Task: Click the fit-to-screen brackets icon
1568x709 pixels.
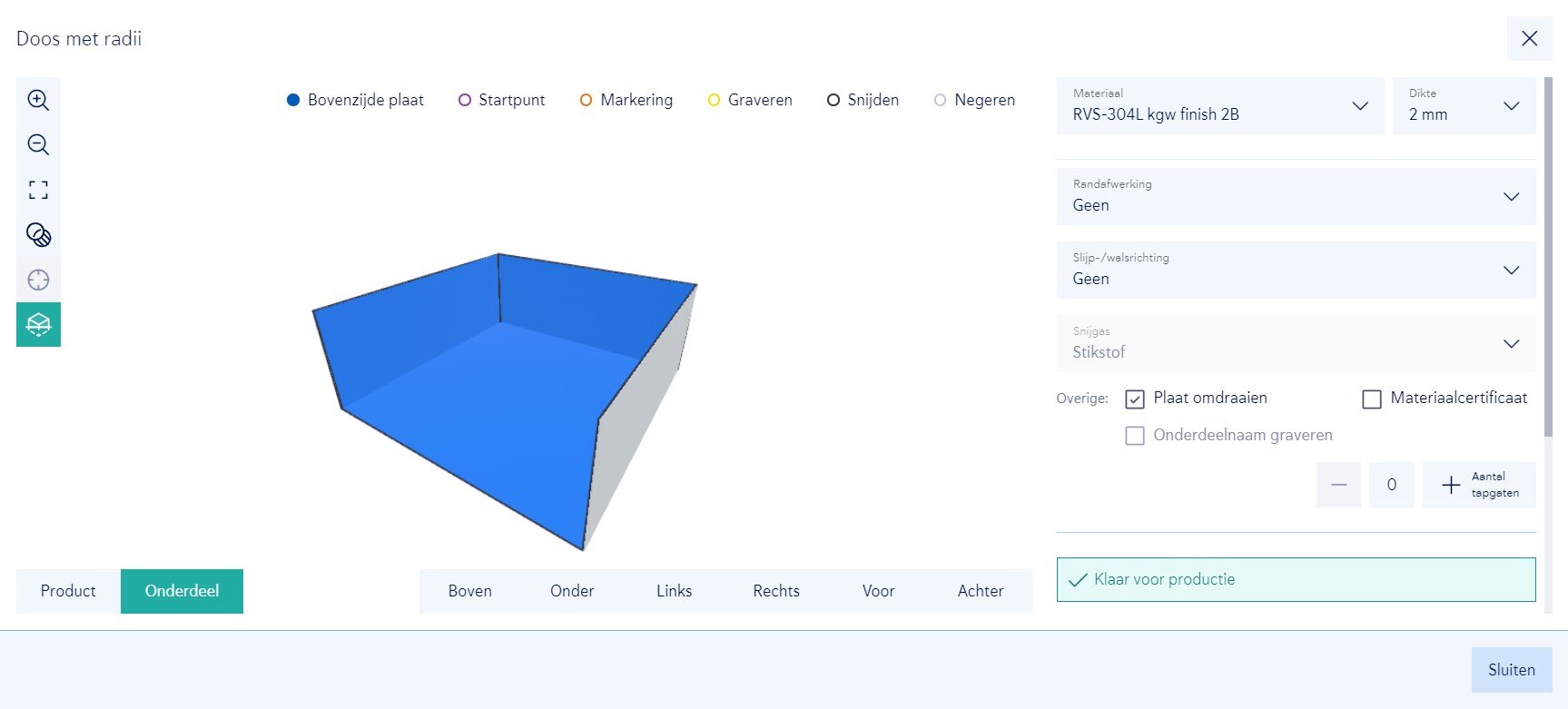Action: point(38,190)
